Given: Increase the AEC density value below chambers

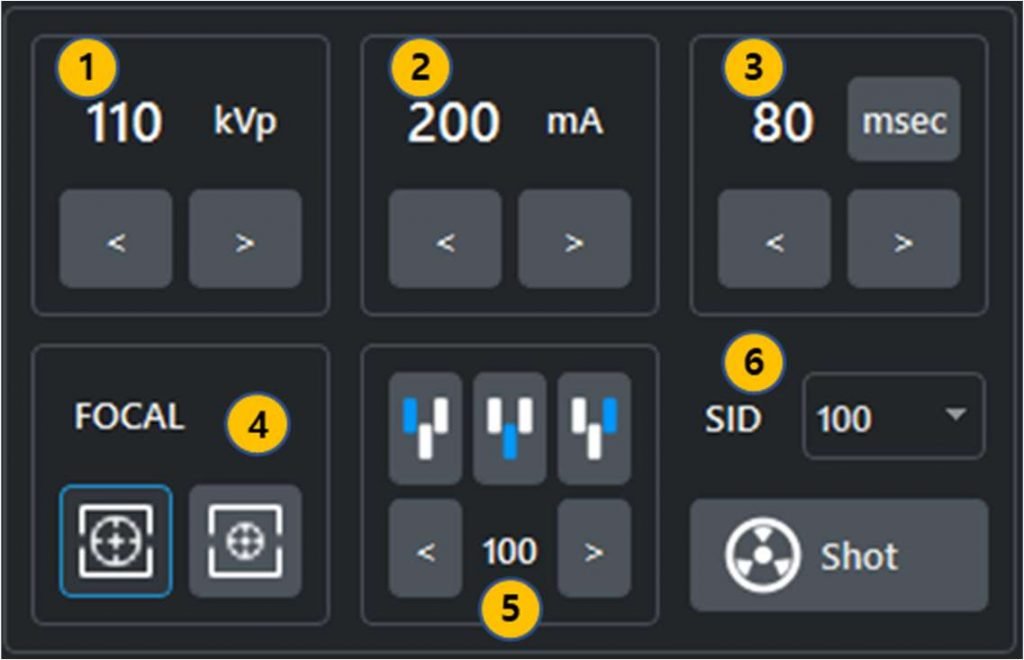Looking at the screenshot, I should coord(594,550).
